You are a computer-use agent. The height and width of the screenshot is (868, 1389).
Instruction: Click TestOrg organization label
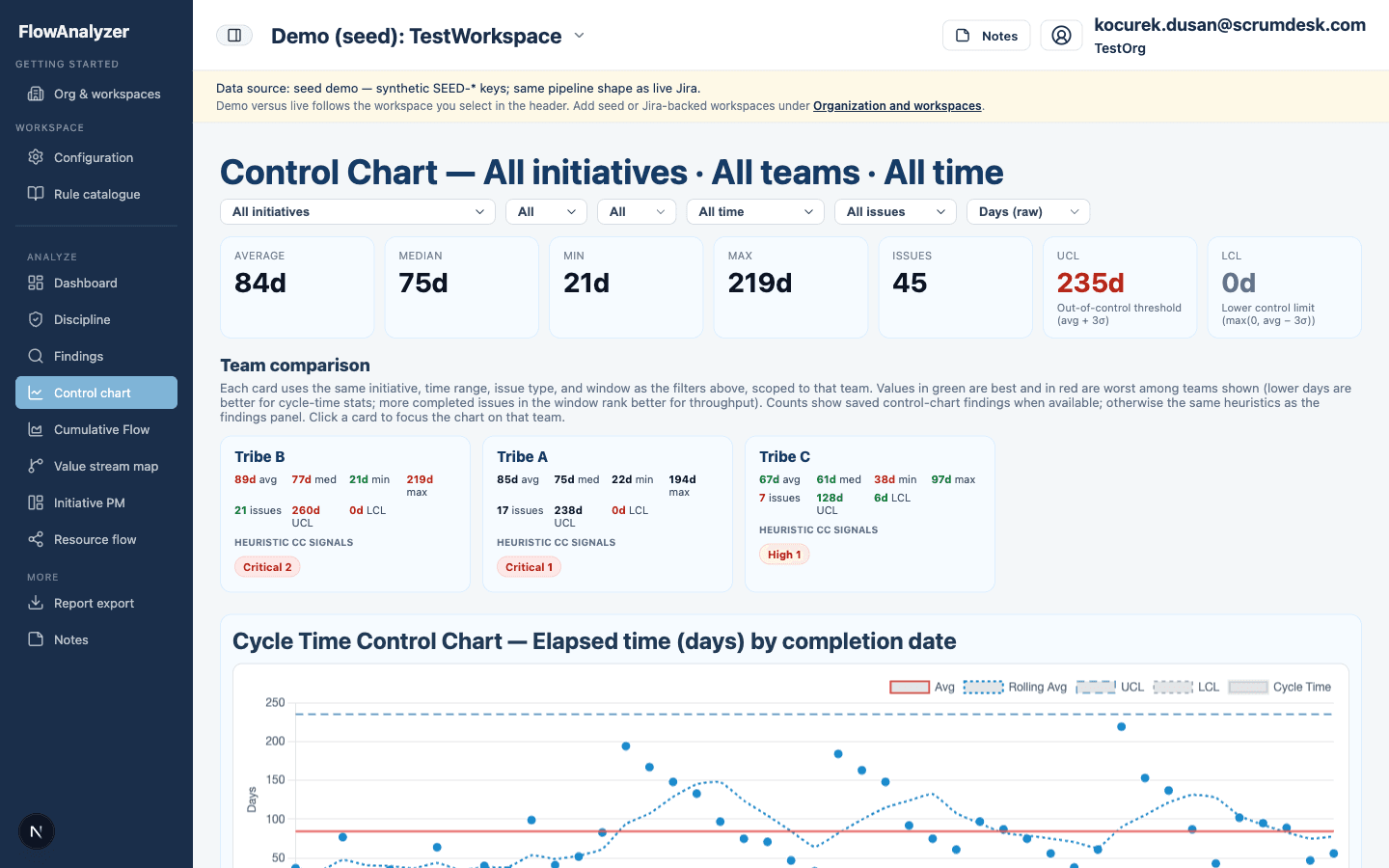click(x=1120, y=48)
